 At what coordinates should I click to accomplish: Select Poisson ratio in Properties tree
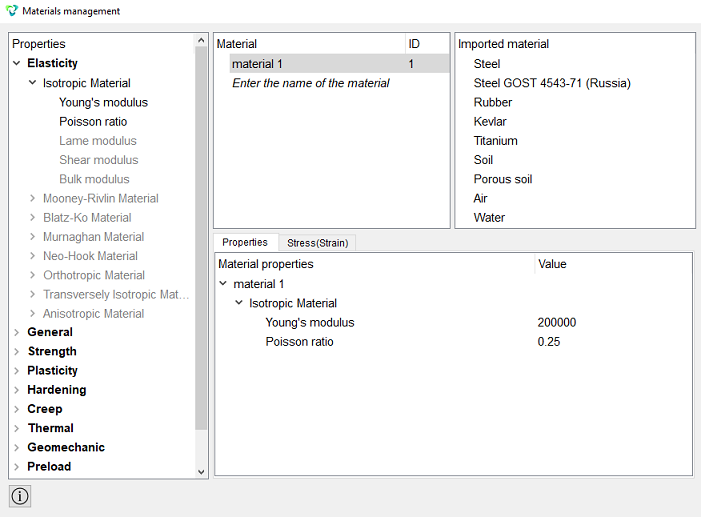(93, 122)
